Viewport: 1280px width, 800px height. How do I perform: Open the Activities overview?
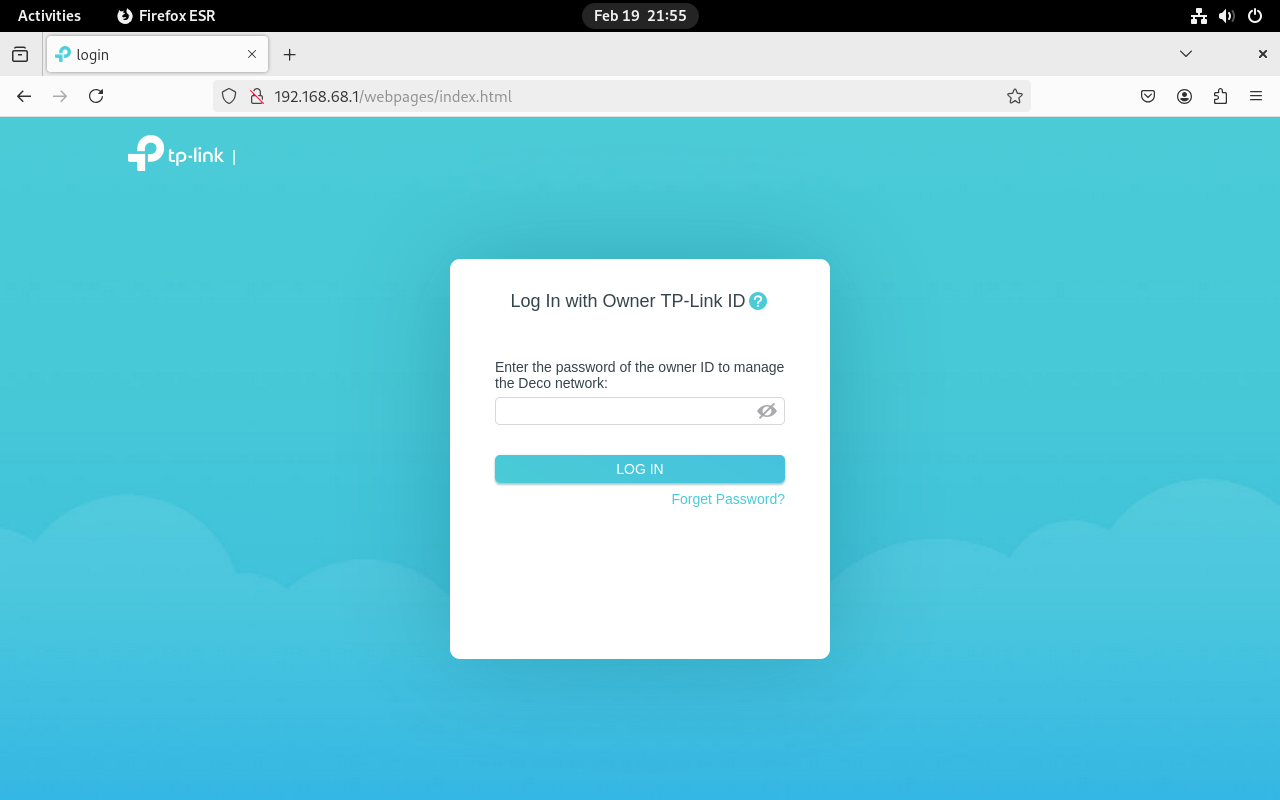point(49,15)
